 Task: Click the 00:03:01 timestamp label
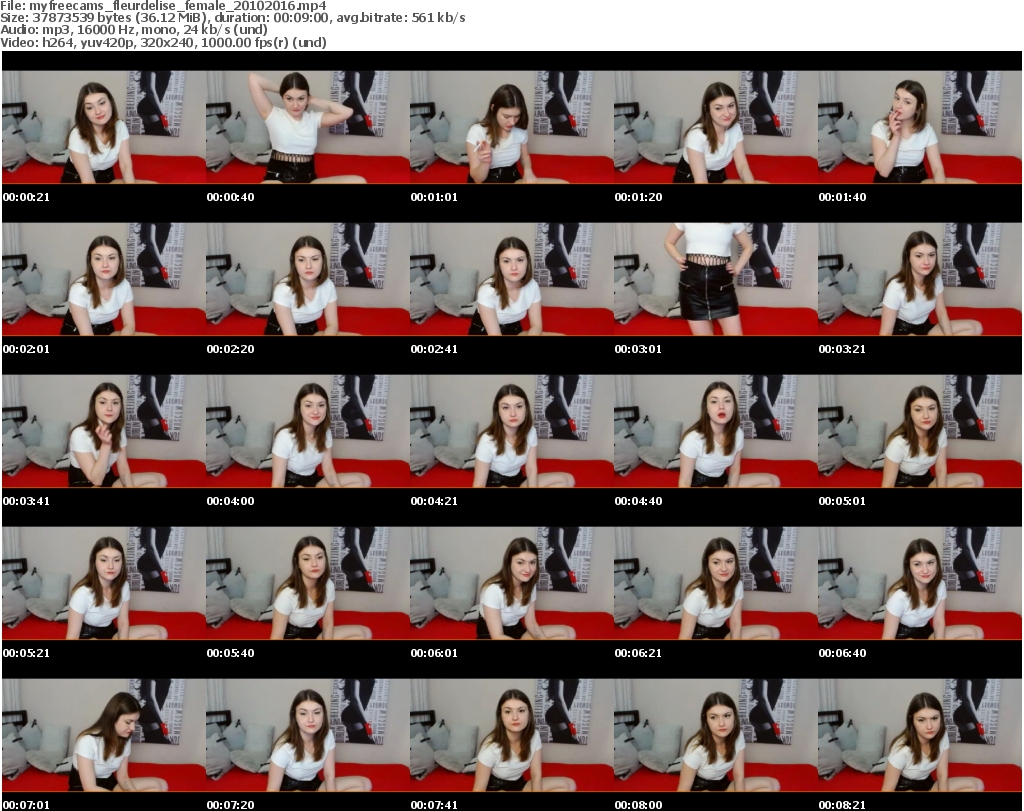[638, 349]
